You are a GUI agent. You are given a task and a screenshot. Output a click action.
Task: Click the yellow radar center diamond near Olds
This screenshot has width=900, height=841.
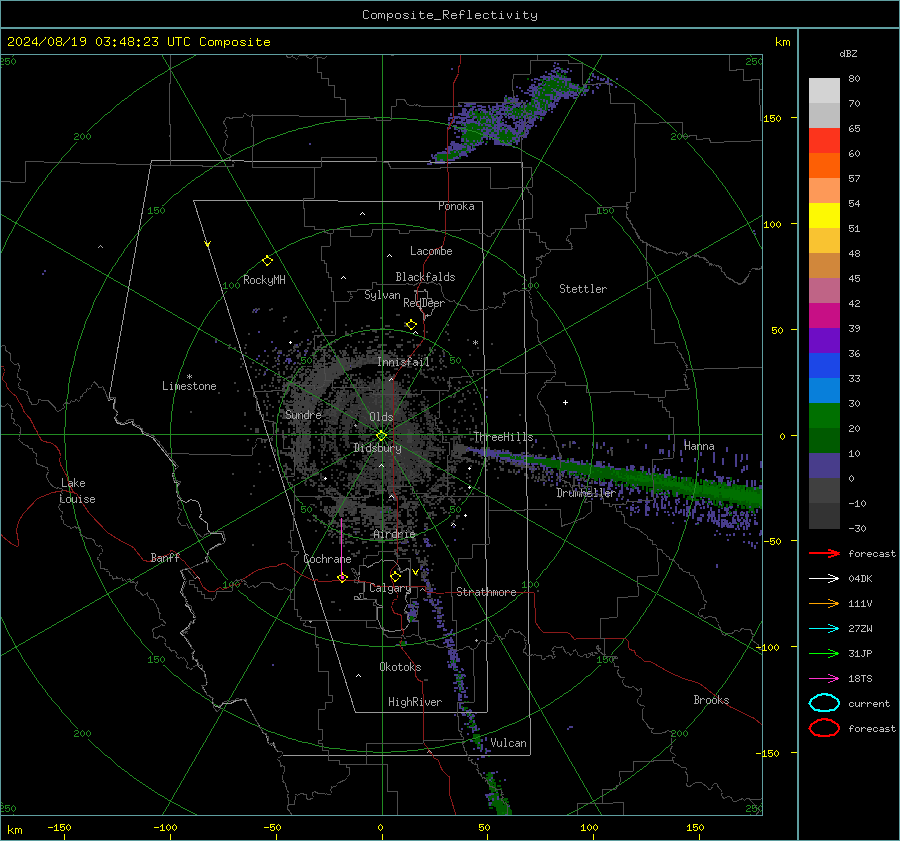[381, 436]
